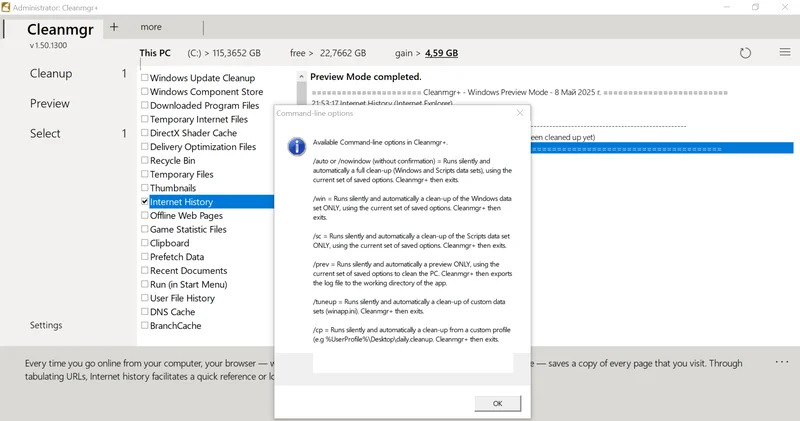This screenshot has width=800, height=421.
Task: Select Cleanup in the sidebar
Action: click(x=51, y=73)
